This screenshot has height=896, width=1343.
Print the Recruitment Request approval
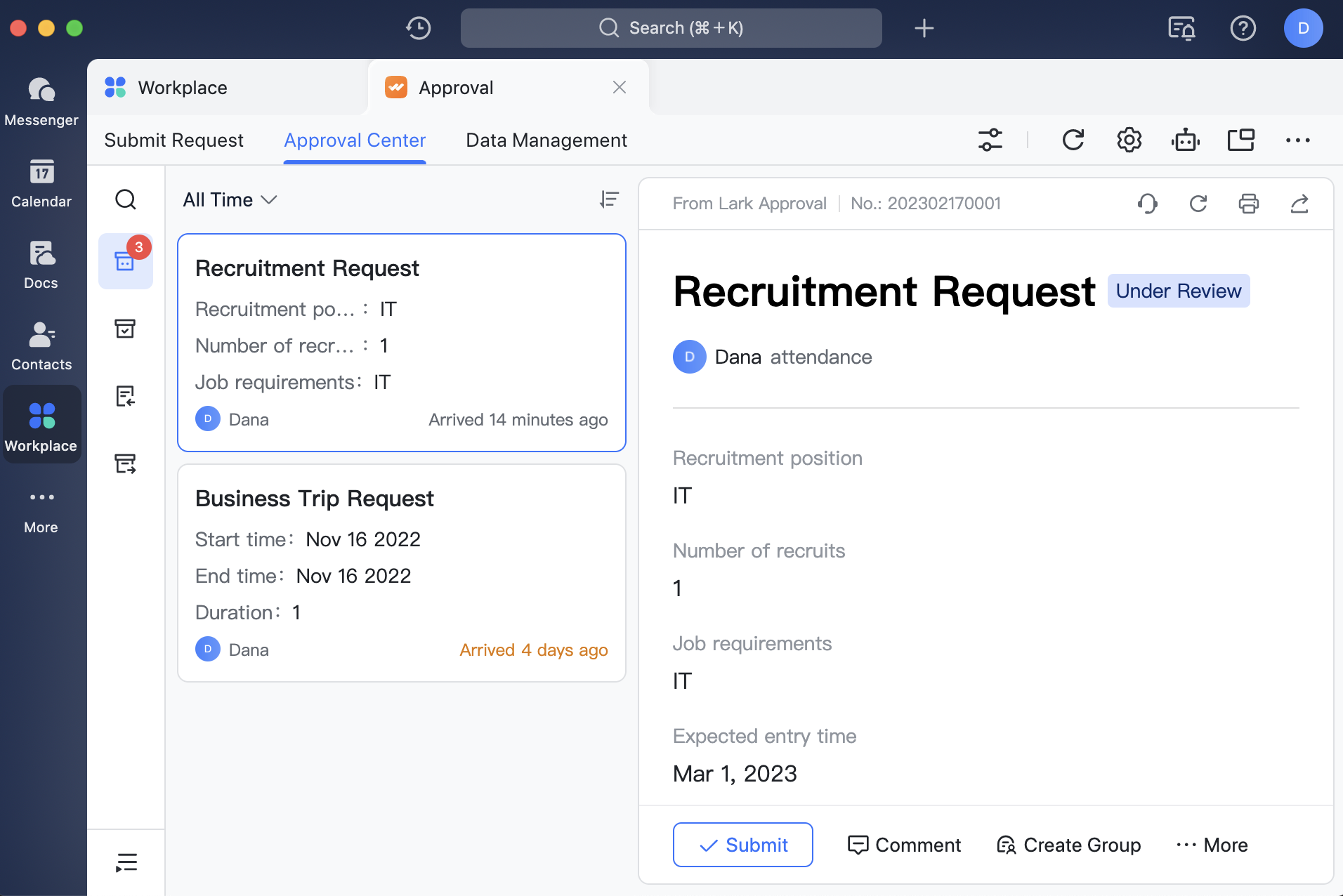point(1249,203)
